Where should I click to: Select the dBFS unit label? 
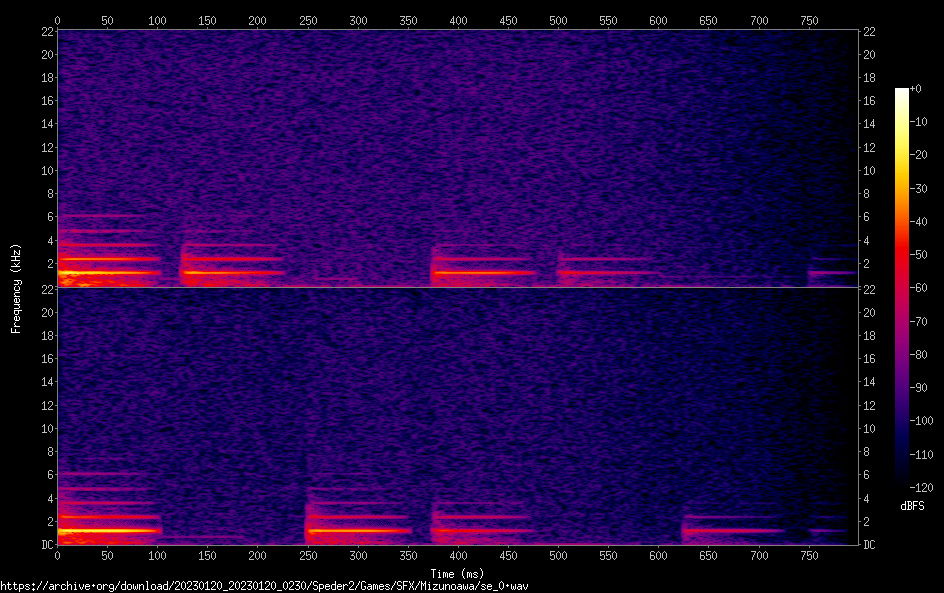coord(912,506)
